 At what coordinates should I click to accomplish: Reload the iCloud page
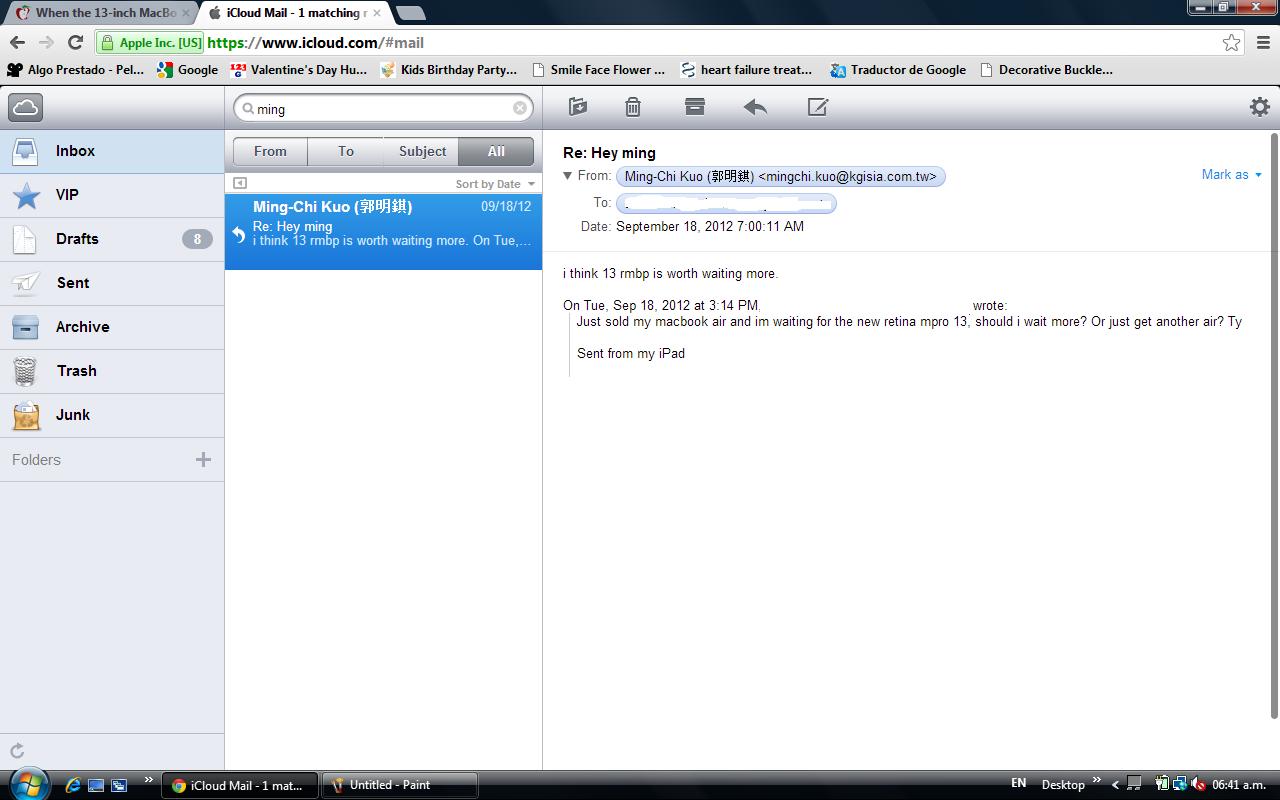75,42
